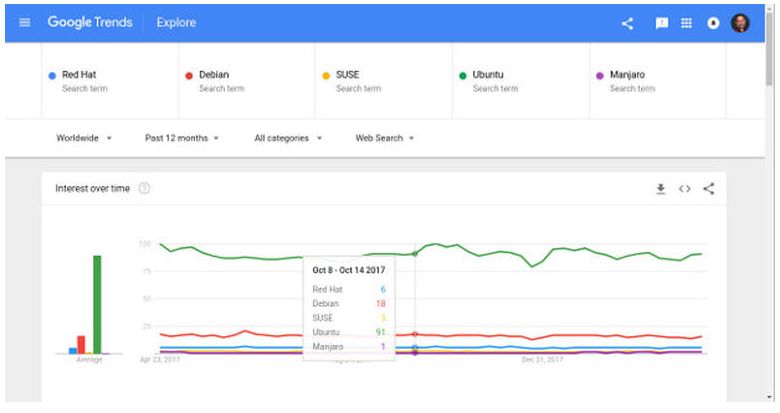
Task: Download the Interest over time chart
Action: [x=661, y=188]
